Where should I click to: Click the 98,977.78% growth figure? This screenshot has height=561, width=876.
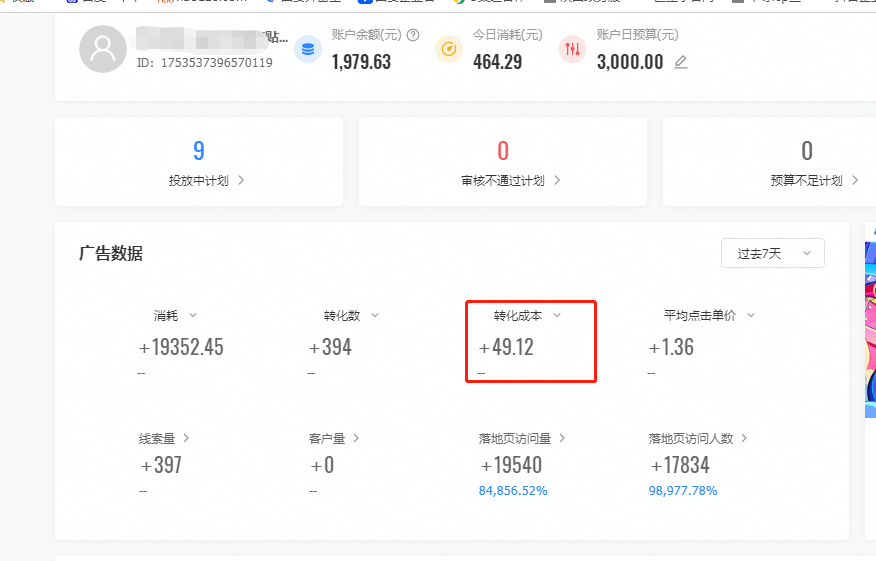point(683,491)
